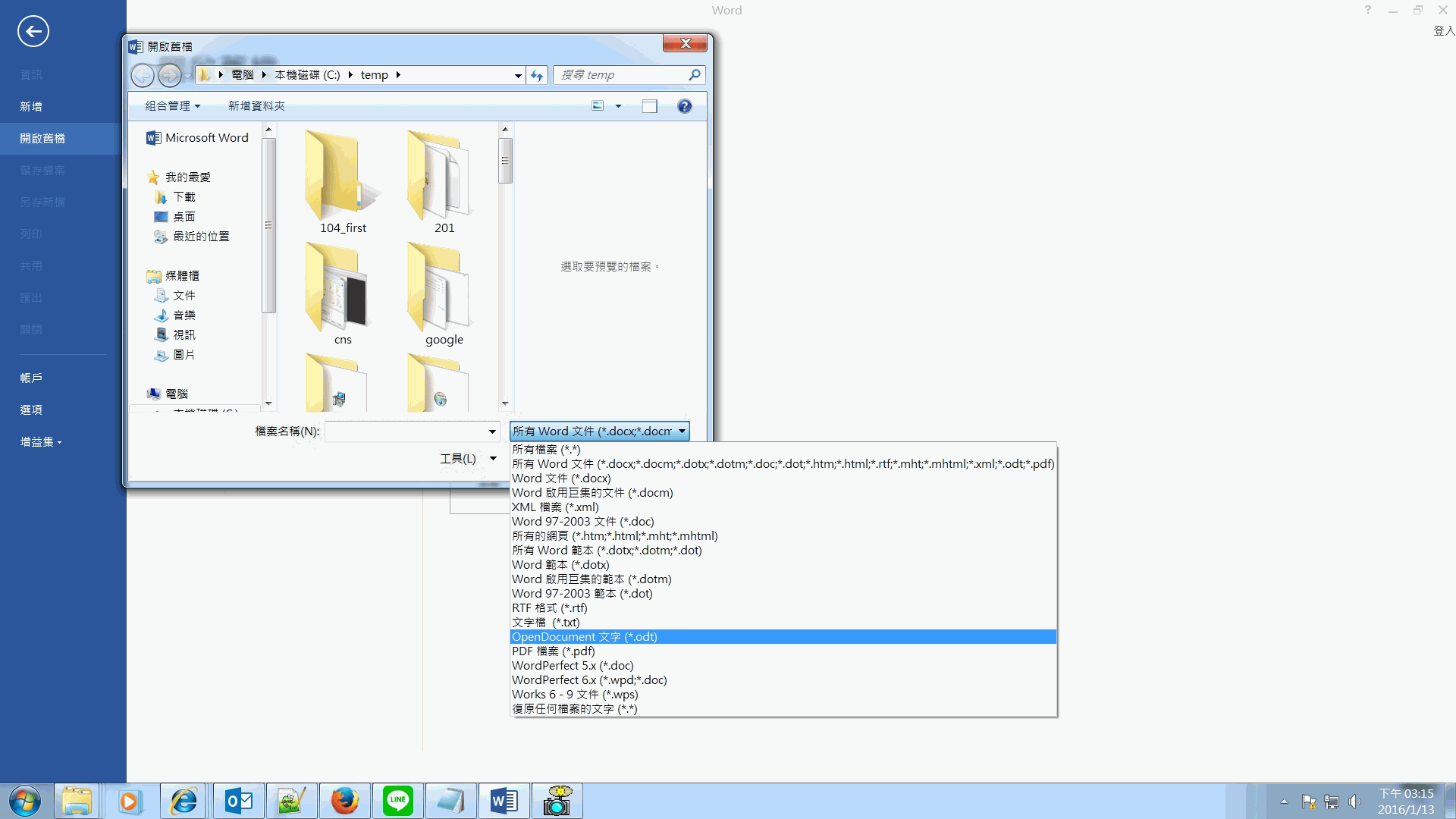Click the search magnifier icon in search box
Viewport: 1456px width, 819px height.
coord(694,75)
